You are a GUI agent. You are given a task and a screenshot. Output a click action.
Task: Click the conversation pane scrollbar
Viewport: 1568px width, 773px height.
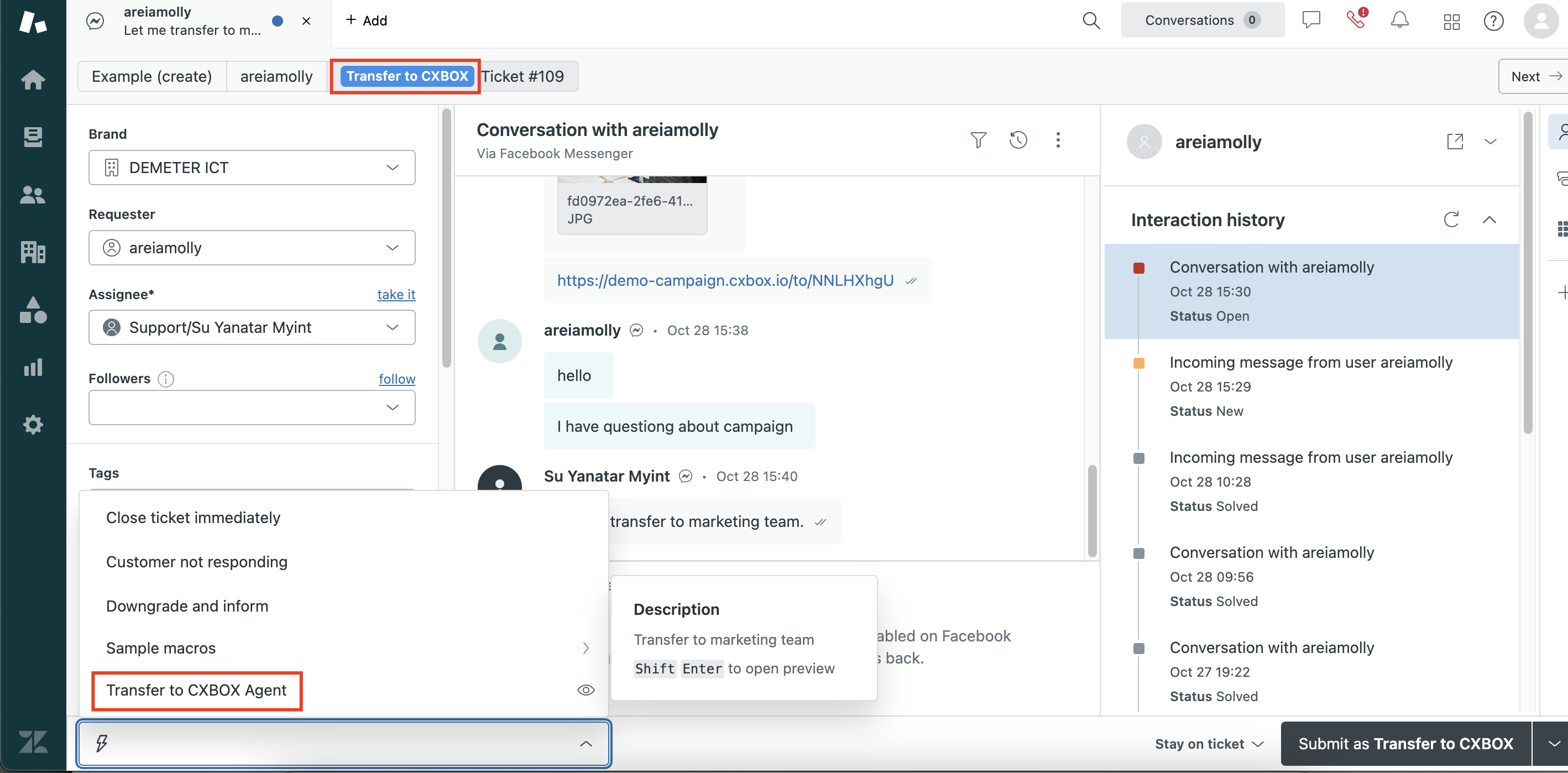(1092, 511)
